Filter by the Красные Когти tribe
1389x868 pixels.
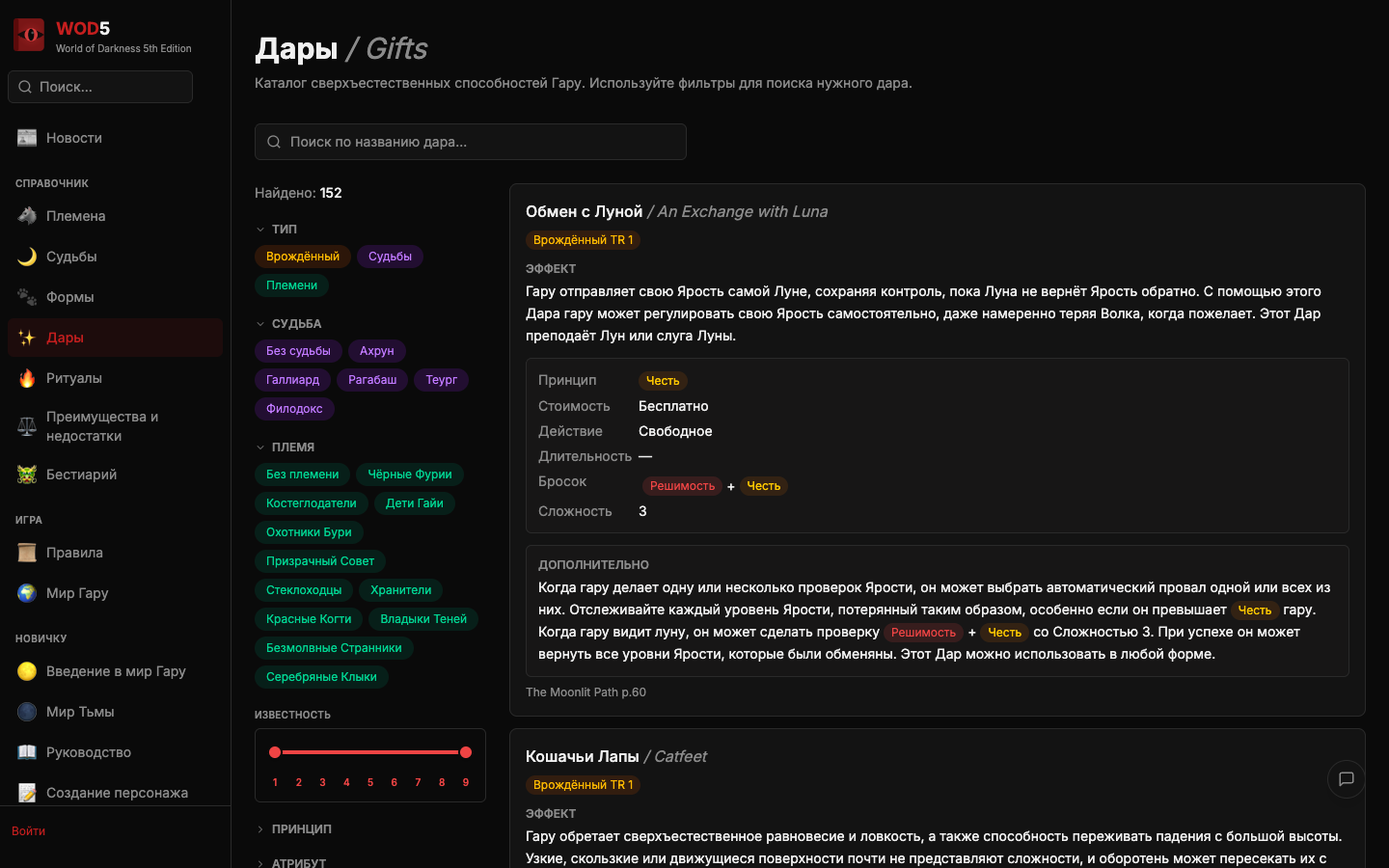click(309, 619)
